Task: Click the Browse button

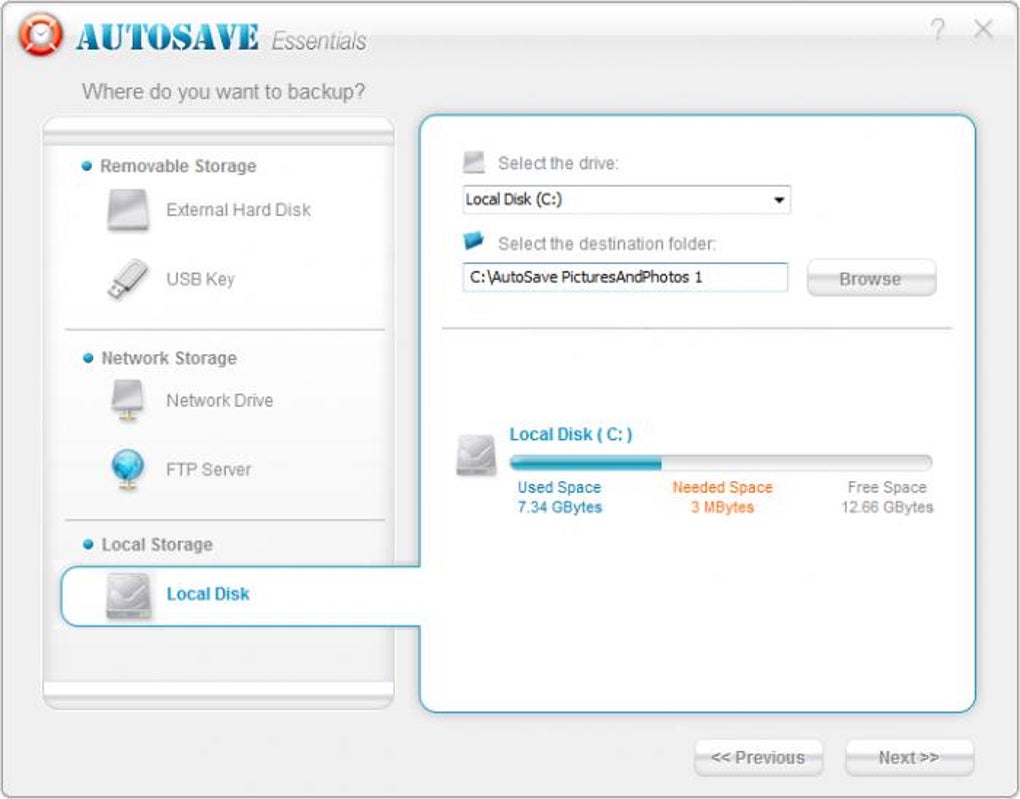Action: coord(872,278)
